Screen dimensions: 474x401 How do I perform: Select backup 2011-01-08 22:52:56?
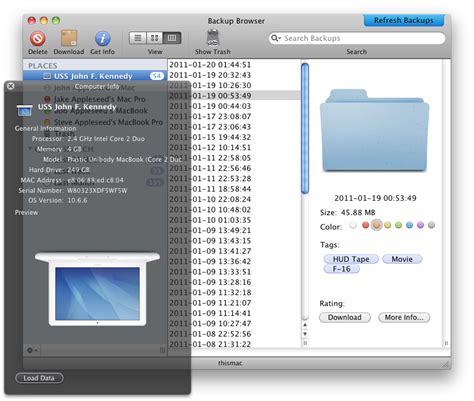click(210, 334)
